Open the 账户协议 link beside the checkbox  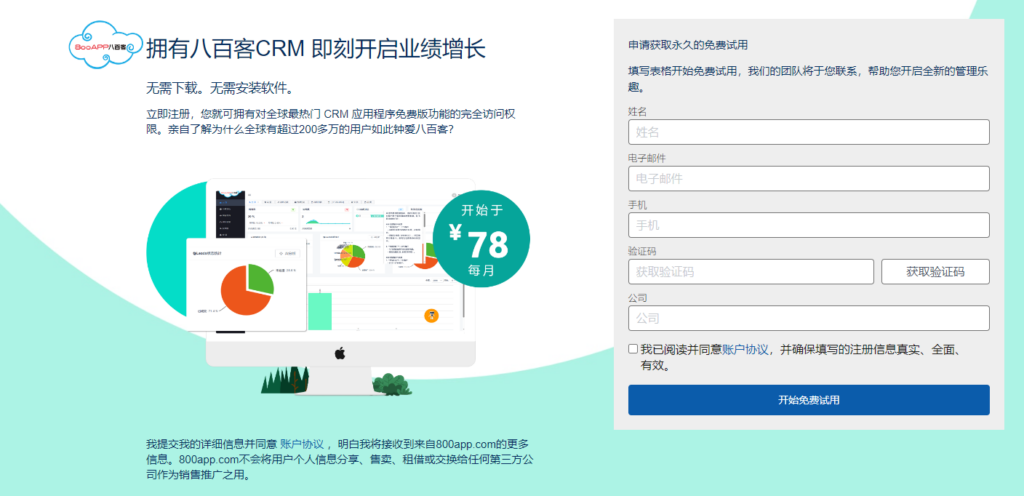point(745,349)
